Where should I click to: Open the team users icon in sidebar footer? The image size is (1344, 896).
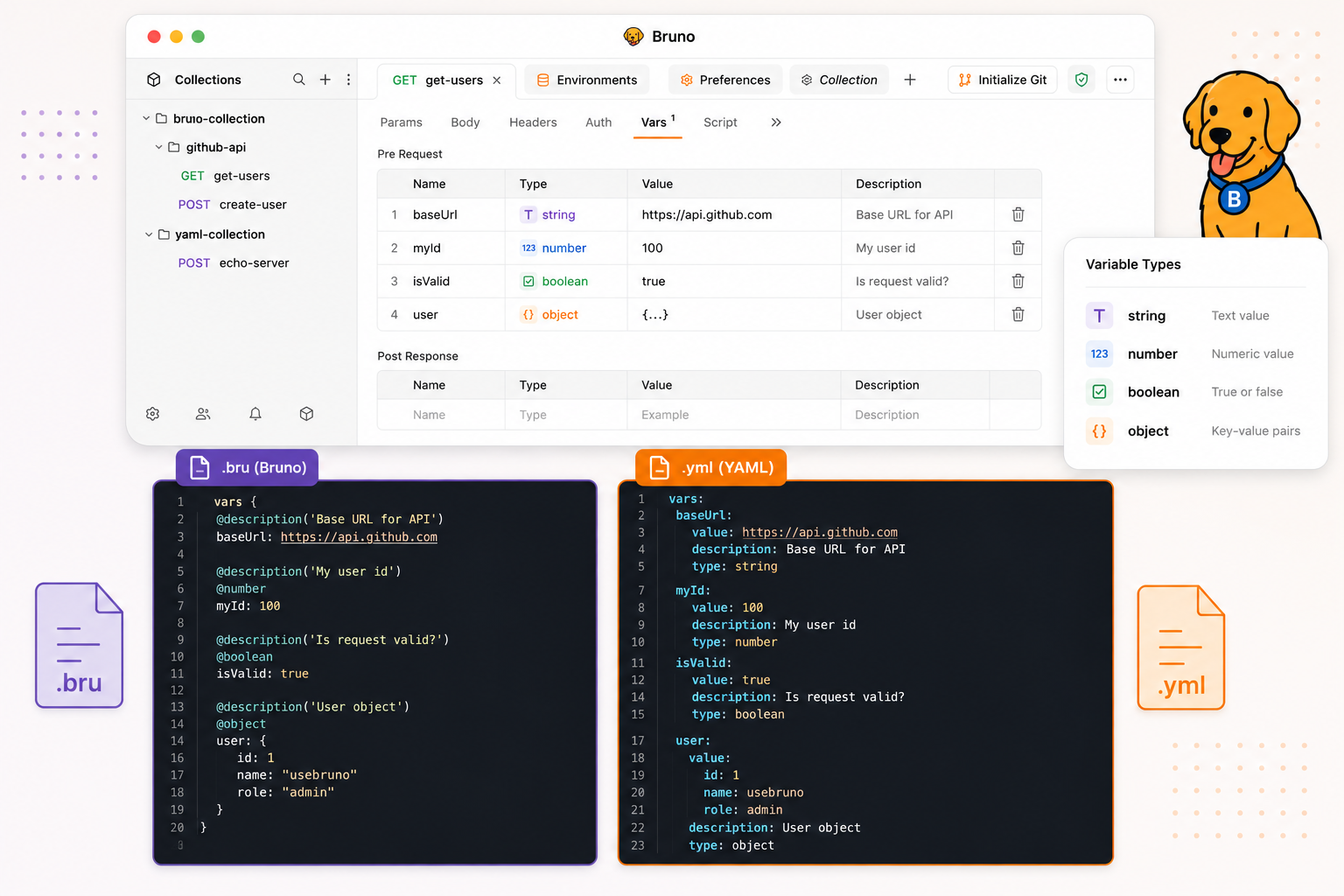(x=203, y=414)
